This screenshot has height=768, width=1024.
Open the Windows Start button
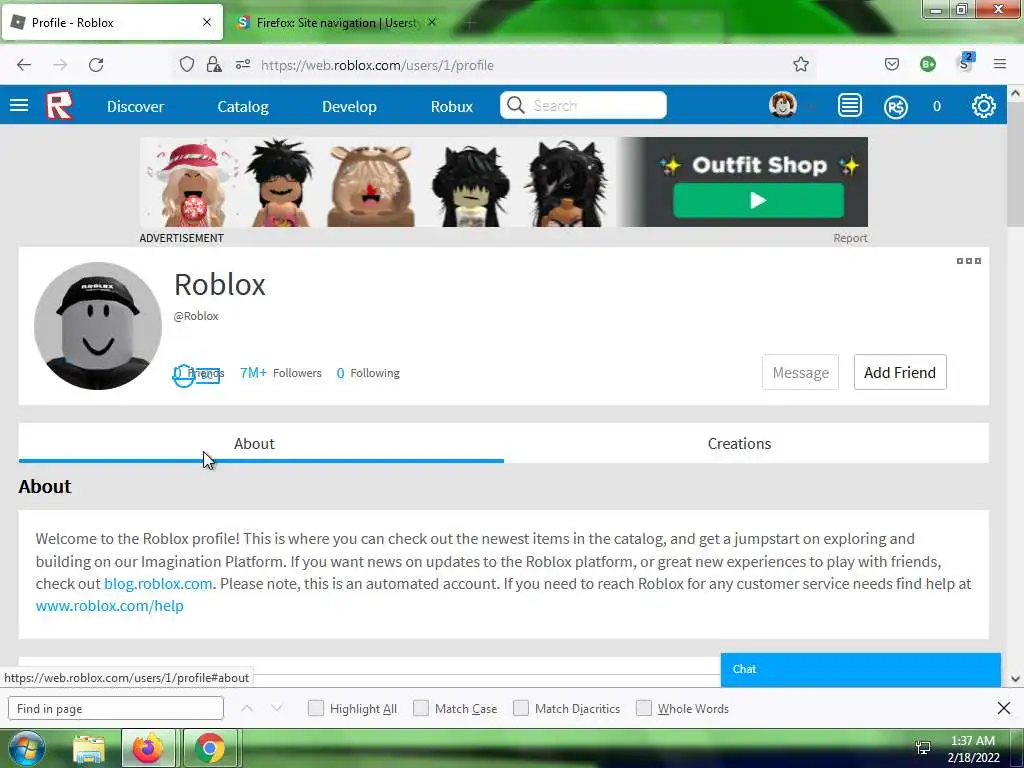point(26,748)
